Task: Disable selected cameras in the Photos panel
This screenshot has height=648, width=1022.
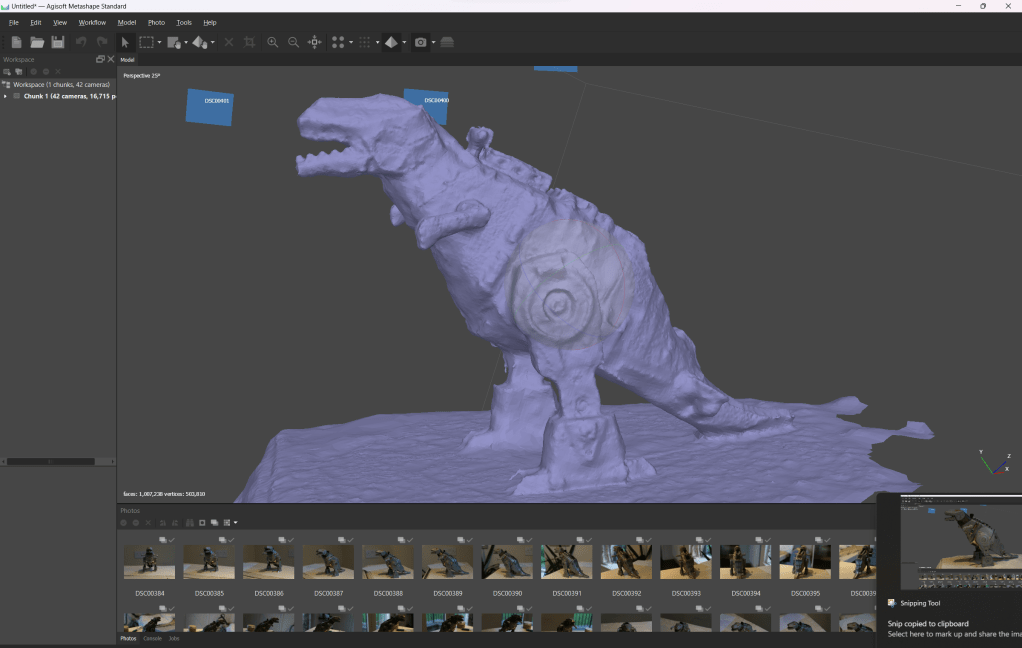Action: (x=135, y=522)
